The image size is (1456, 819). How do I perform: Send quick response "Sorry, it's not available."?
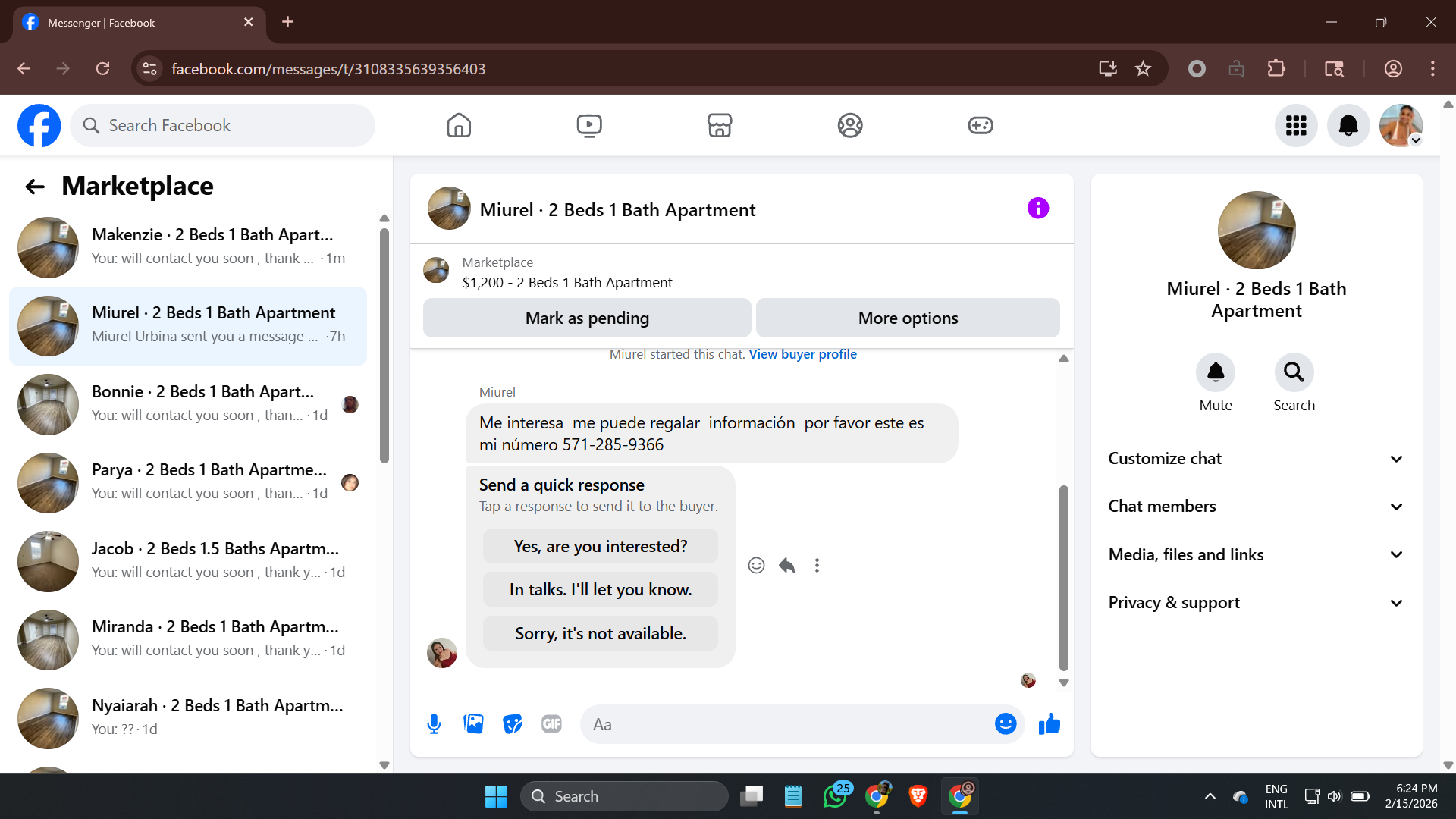600,633
